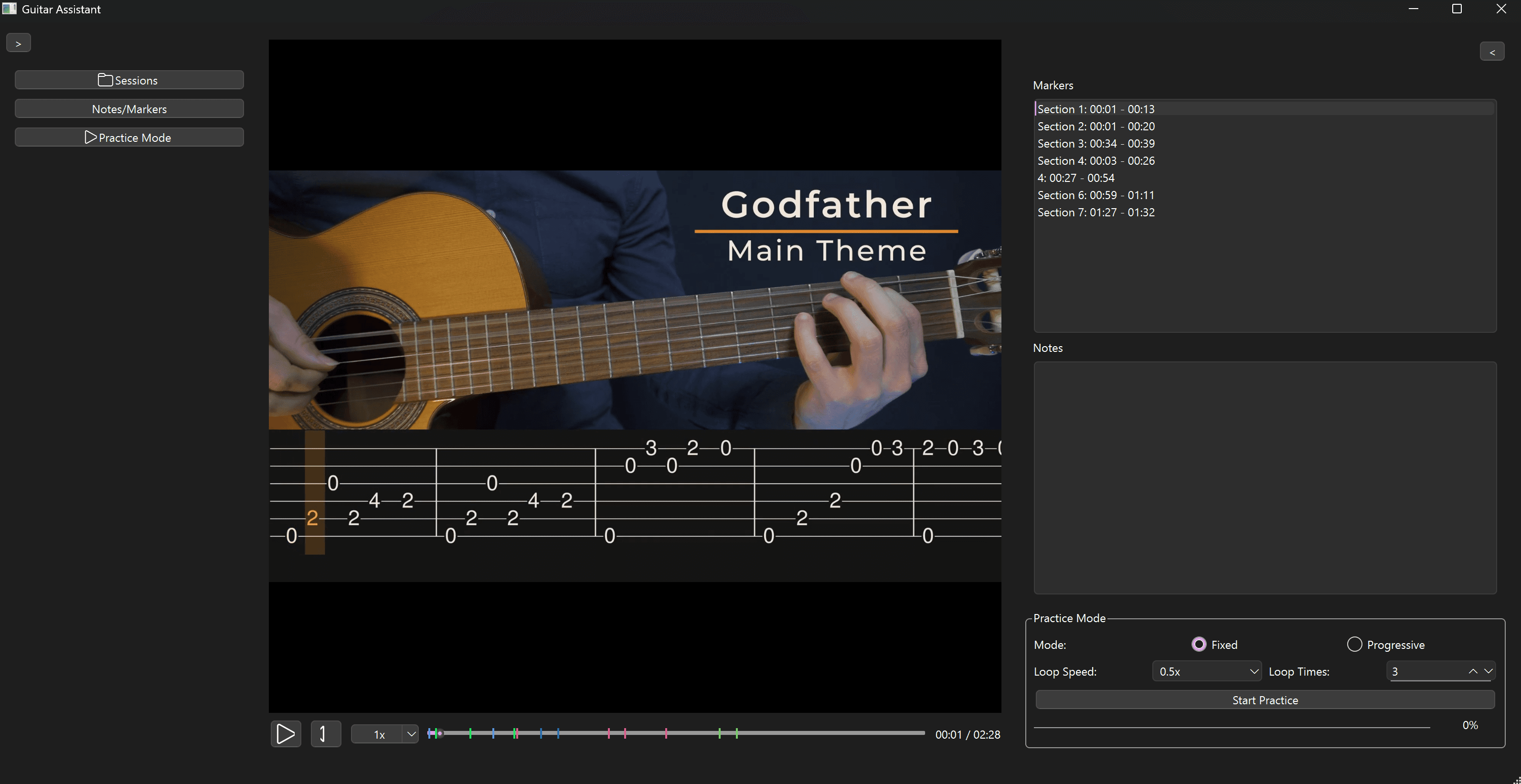Select the marker entry 4: 00:27 - 00:54
Viewport: 1521px width, 784px height.
[x=1076, y=178]
